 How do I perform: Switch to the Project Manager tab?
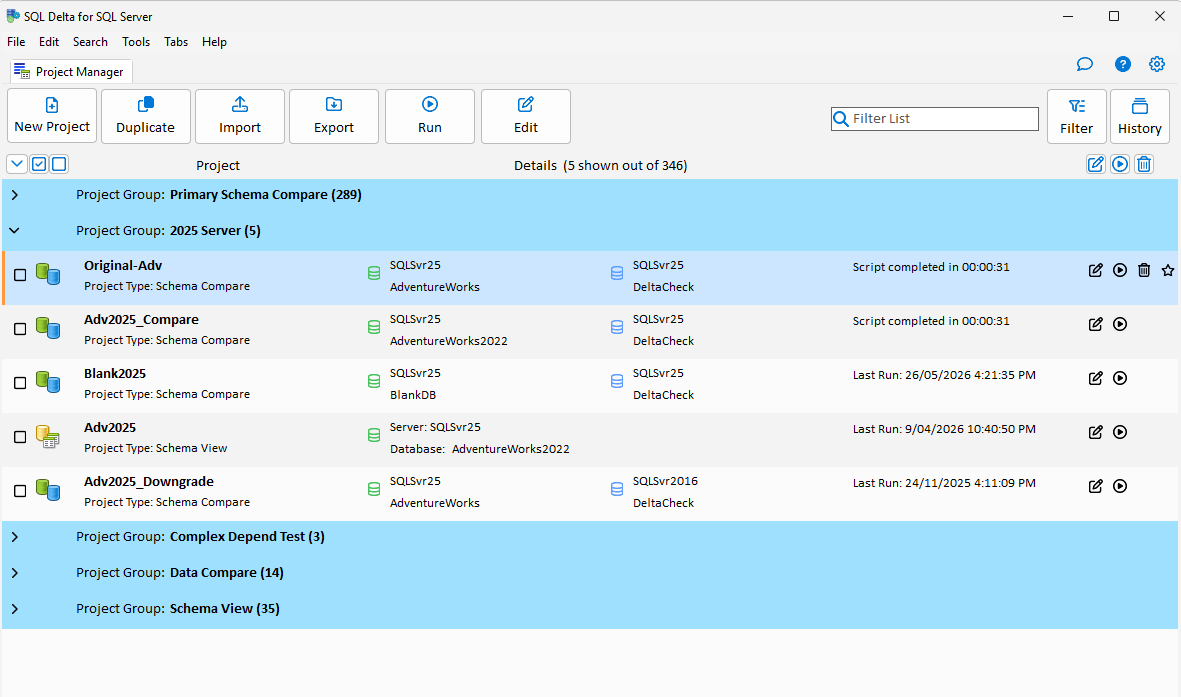tap(71, 72)
